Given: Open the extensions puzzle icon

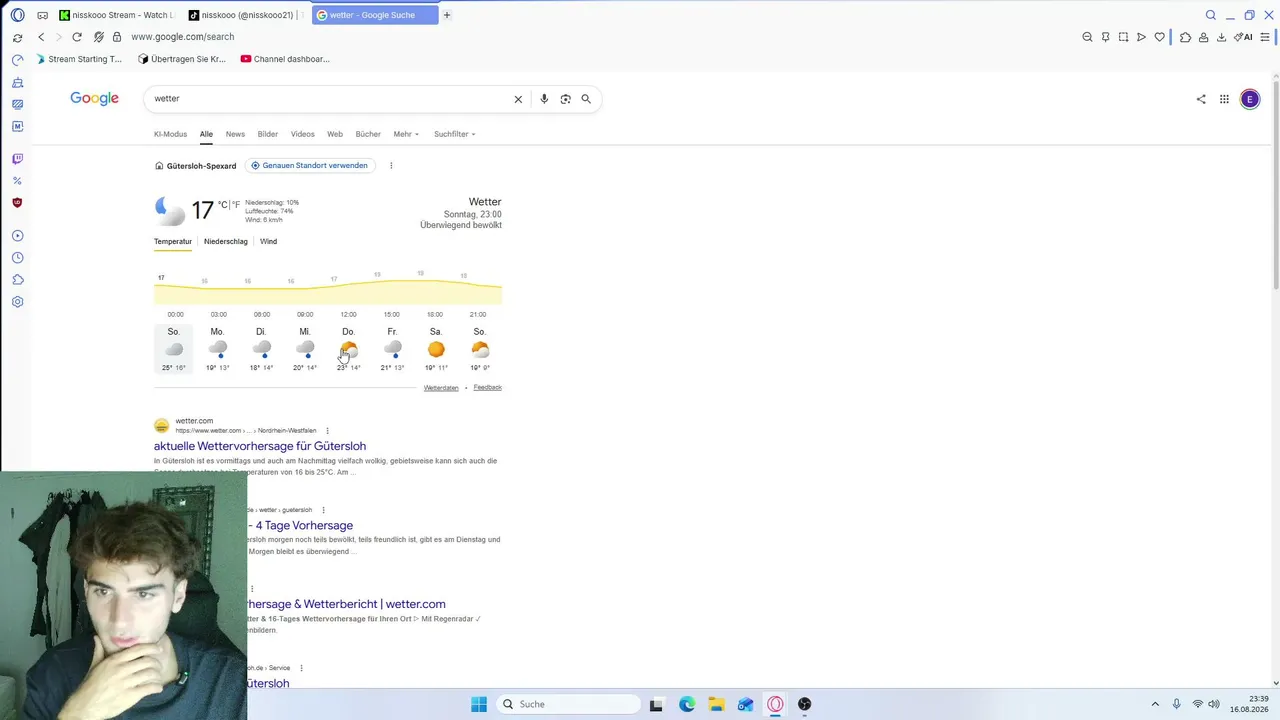Looking at the screenshot, I should point(1185,37).
